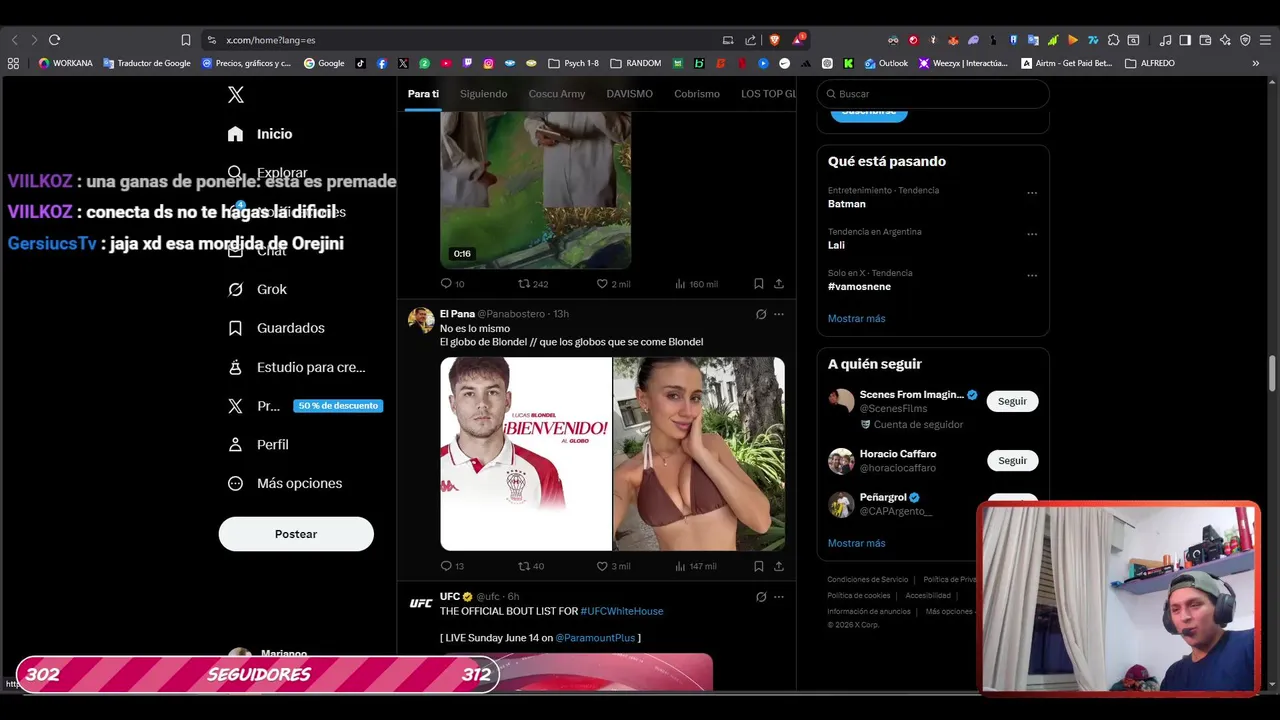Open the Batman trend
The image size is (1280, 720).
[847, 204]
